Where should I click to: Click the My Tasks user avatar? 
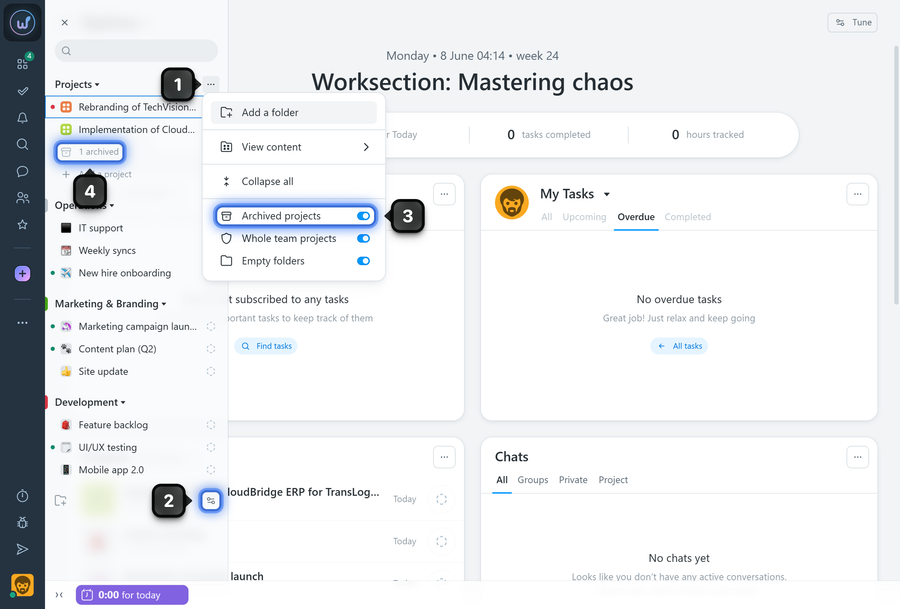[511, 203]
